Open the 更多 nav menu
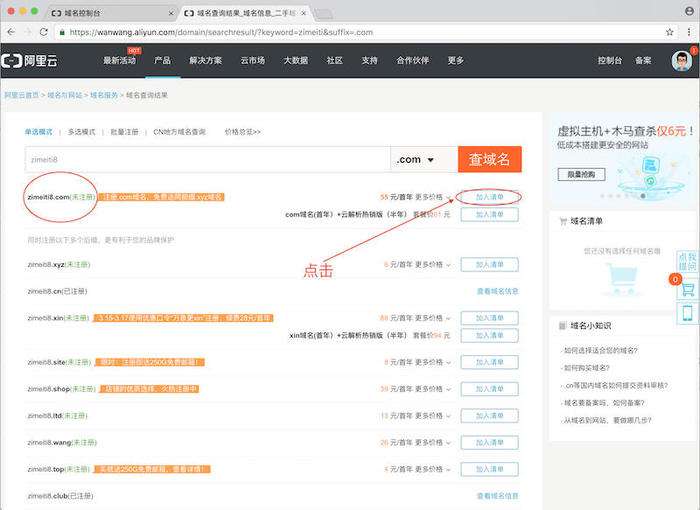The image size is (700, 510). click(456, 60)
